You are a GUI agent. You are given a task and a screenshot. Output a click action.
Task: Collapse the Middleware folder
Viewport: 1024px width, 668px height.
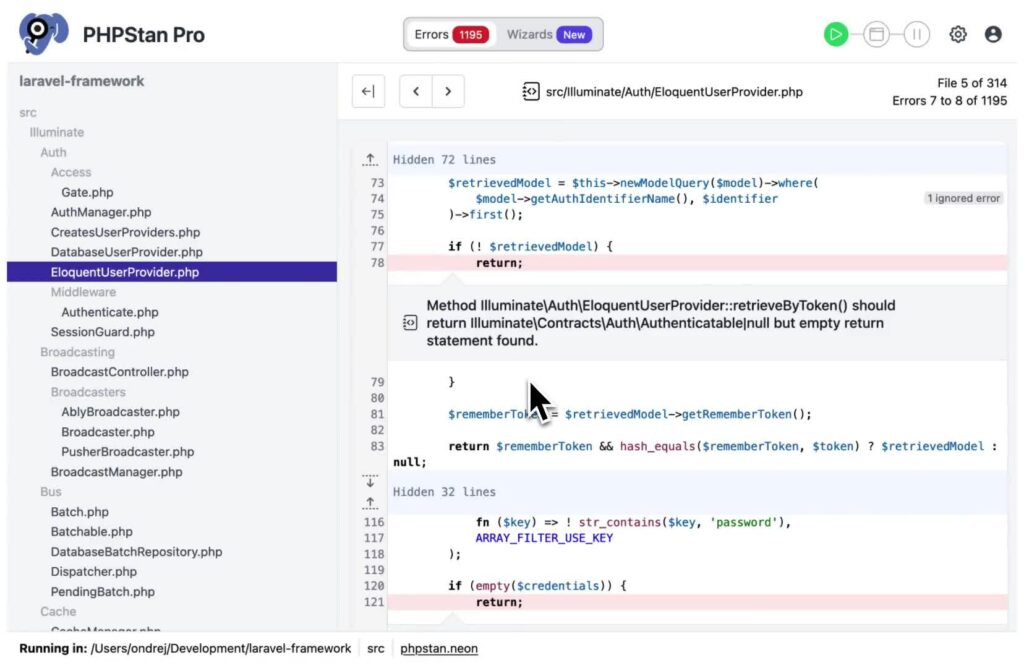(84, 292)
